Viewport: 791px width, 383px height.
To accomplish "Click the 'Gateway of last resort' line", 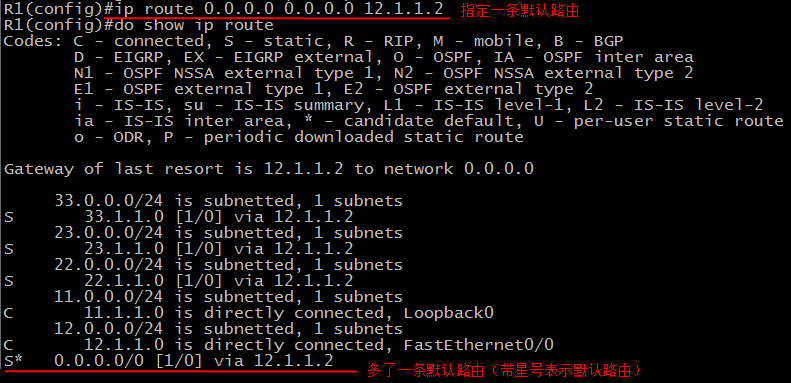I will click(268, 169).
